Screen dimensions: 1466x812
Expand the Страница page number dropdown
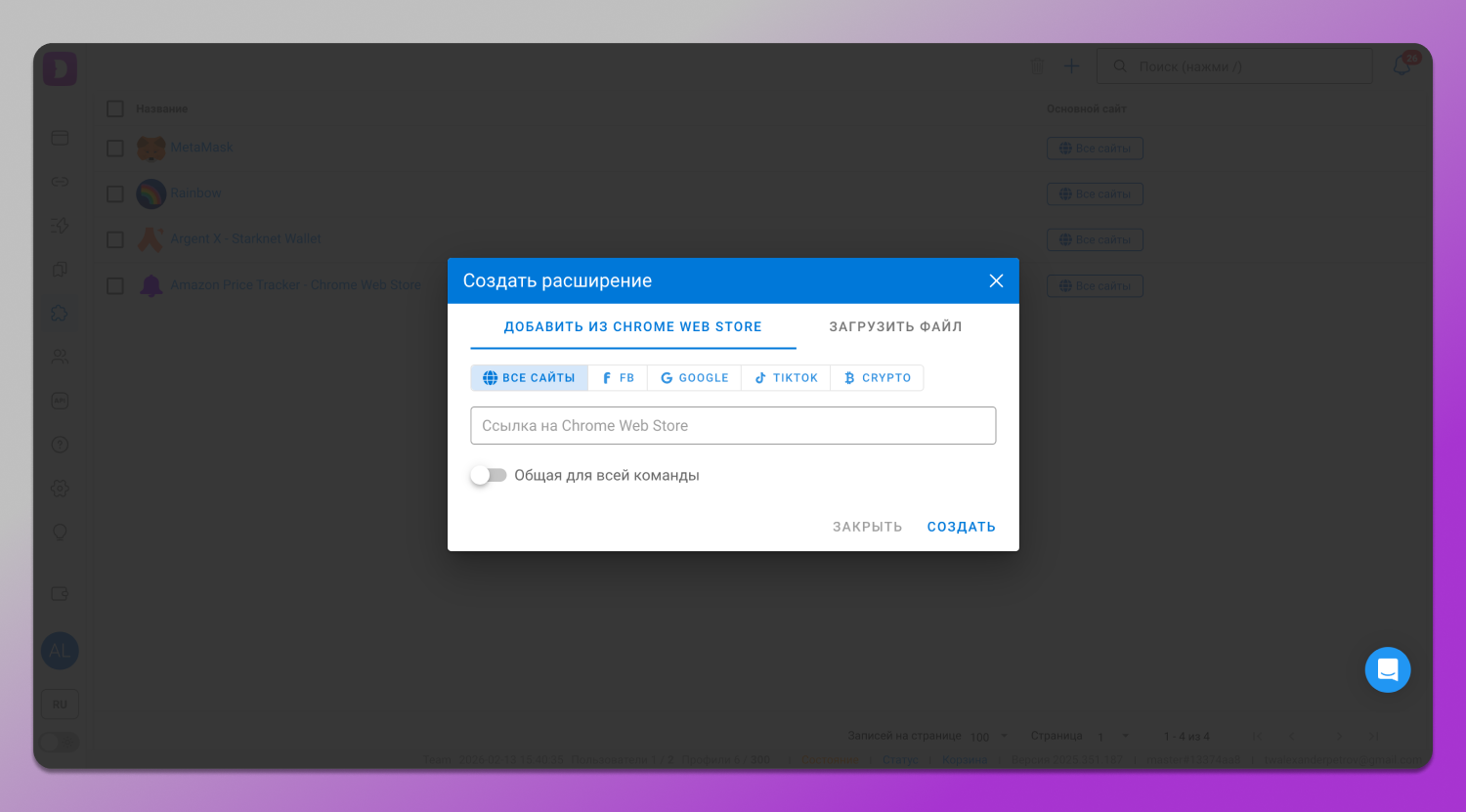pos(1114,736)
